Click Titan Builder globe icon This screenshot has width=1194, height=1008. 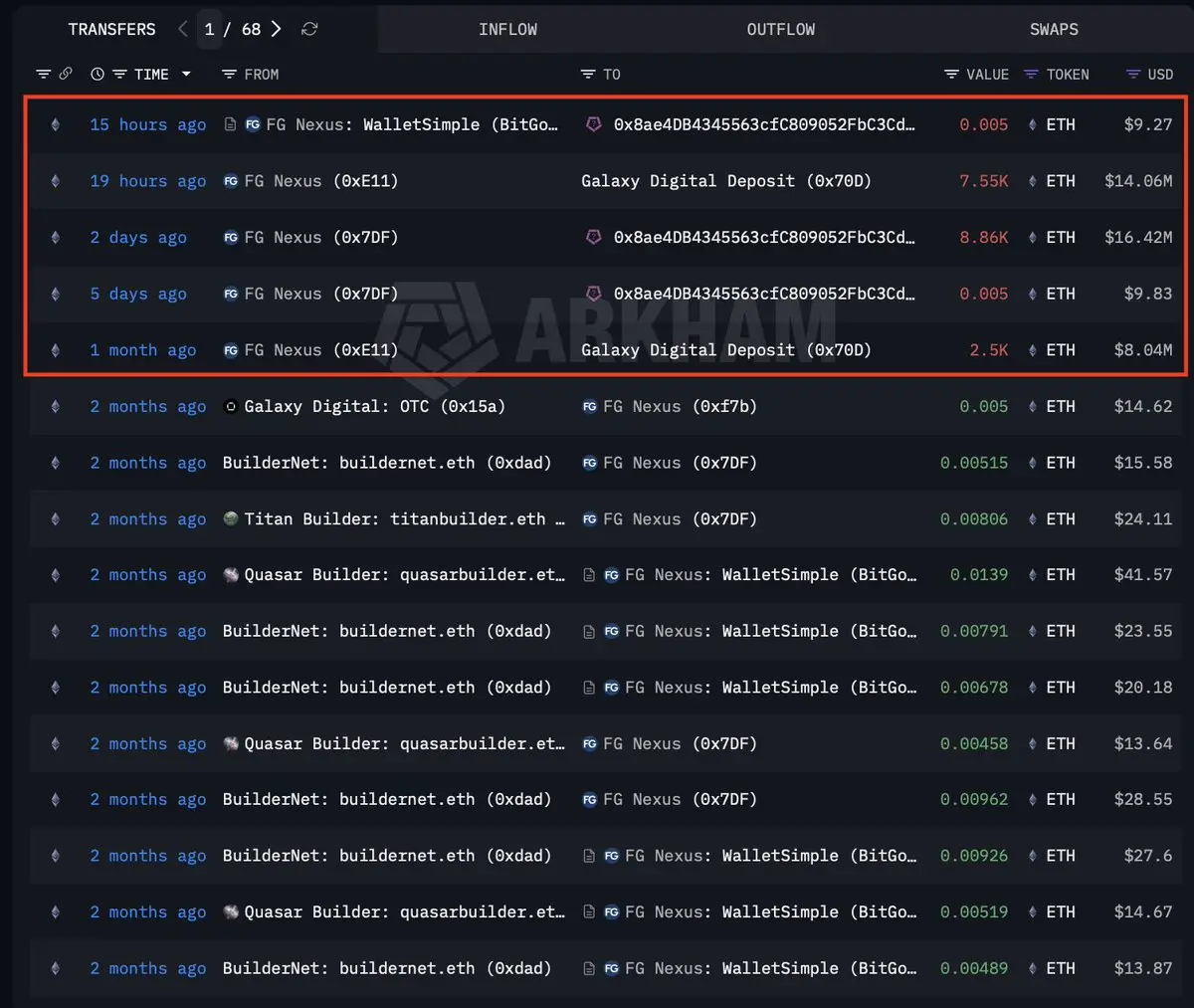(231, 518)
